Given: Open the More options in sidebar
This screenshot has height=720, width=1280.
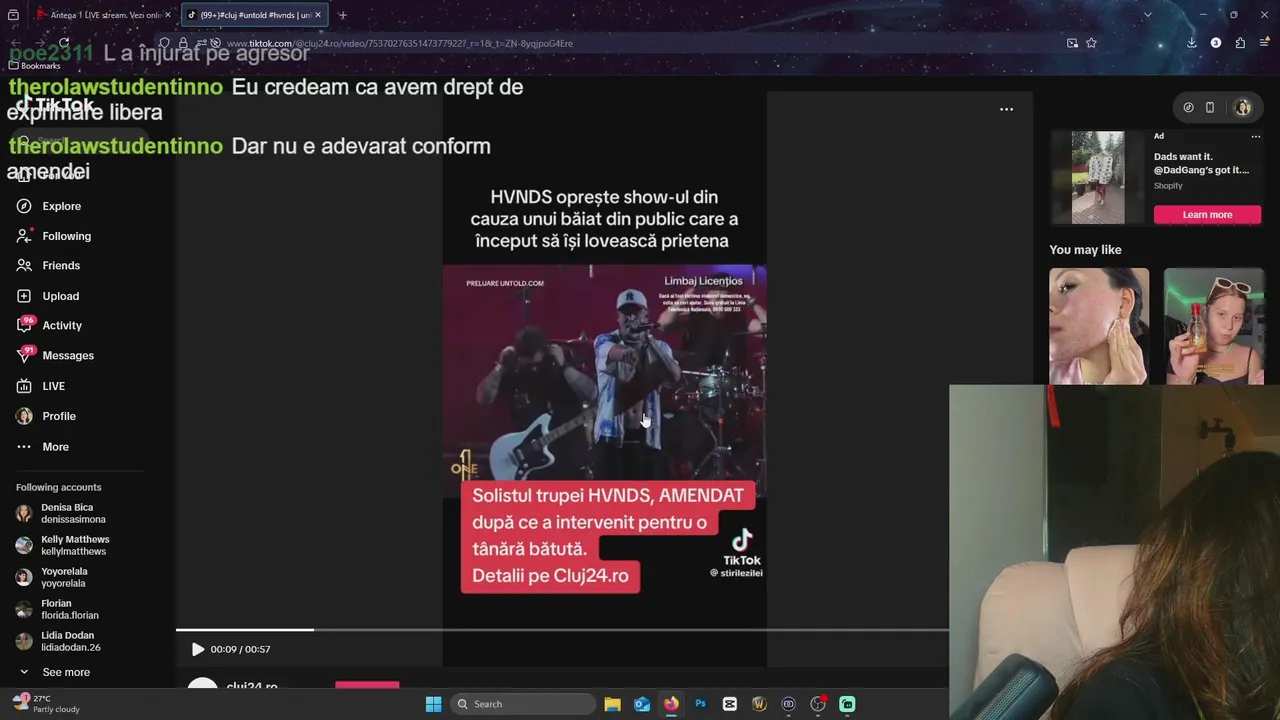Looking at the screenshot, I should click(42, 447).
